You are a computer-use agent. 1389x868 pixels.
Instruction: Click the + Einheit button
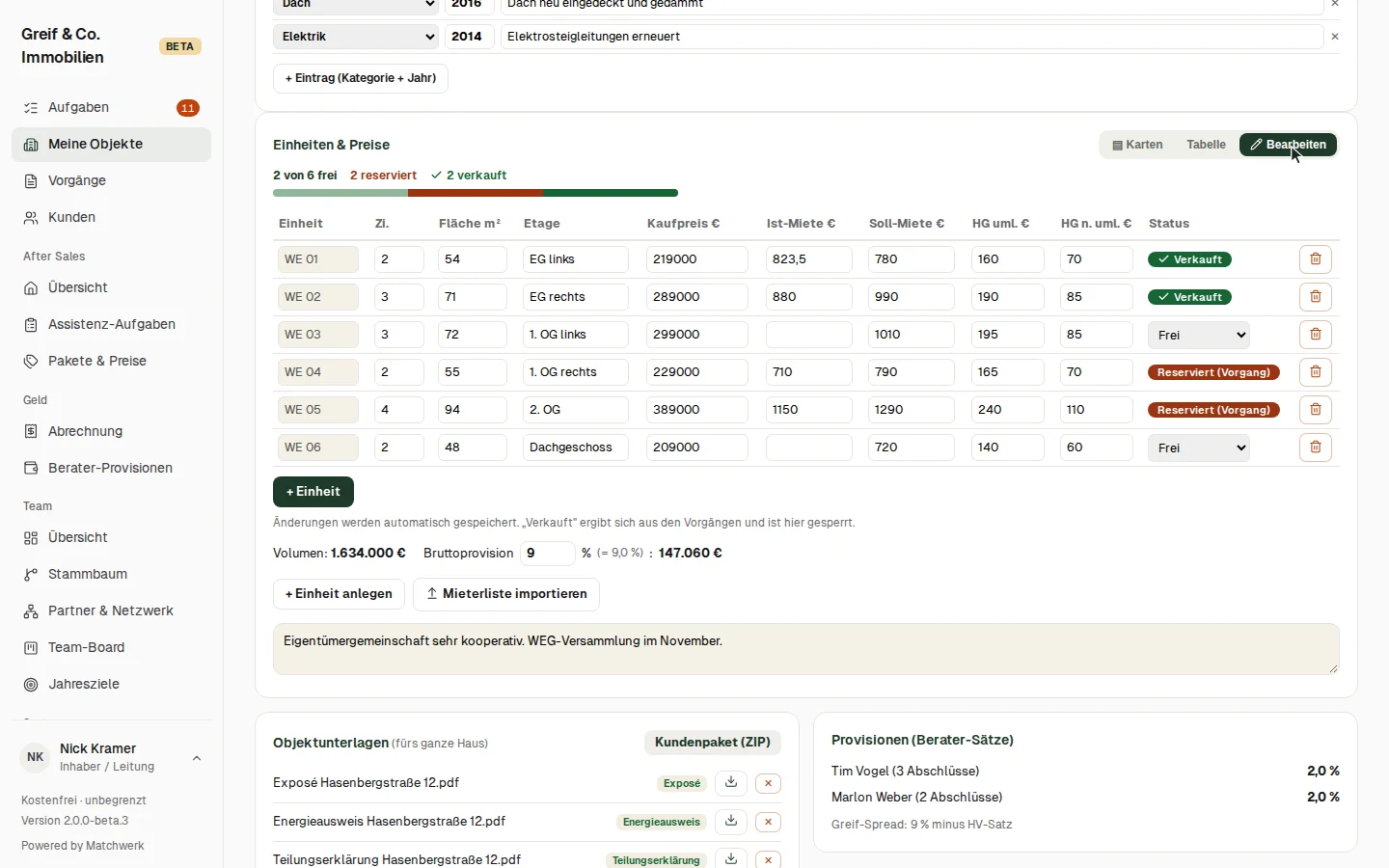(x=313, y=492)
